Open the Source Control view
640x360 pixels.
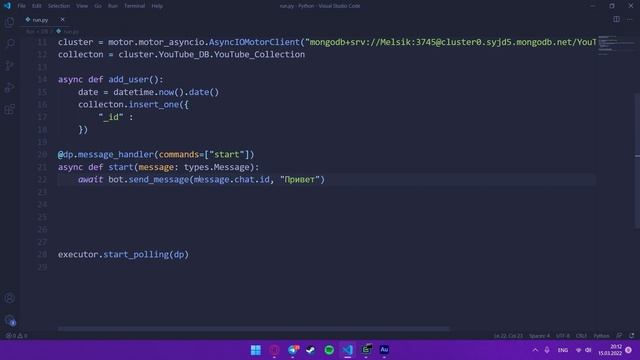10,65
